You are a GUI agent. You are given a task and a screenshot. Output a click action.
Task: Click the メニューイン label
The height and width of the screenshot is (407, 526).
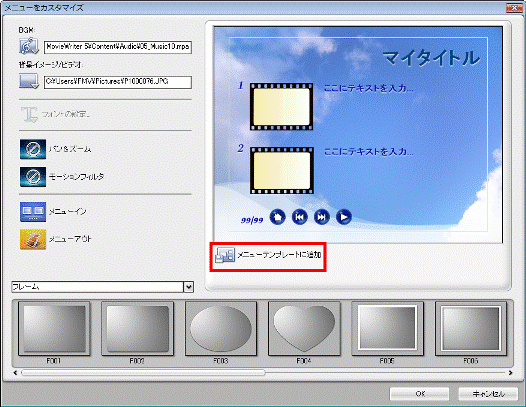[x=67, y=212]
